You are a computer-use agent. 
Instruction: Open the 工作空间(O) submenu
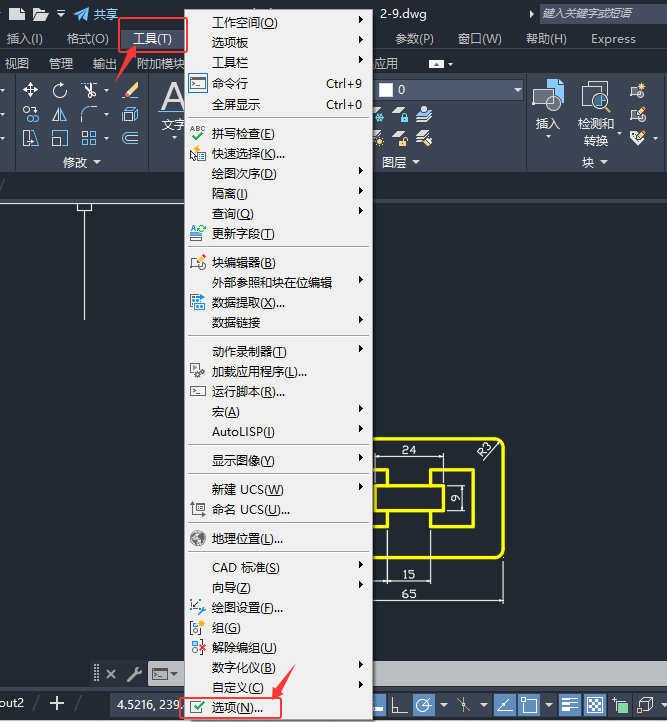click(278, 22)
